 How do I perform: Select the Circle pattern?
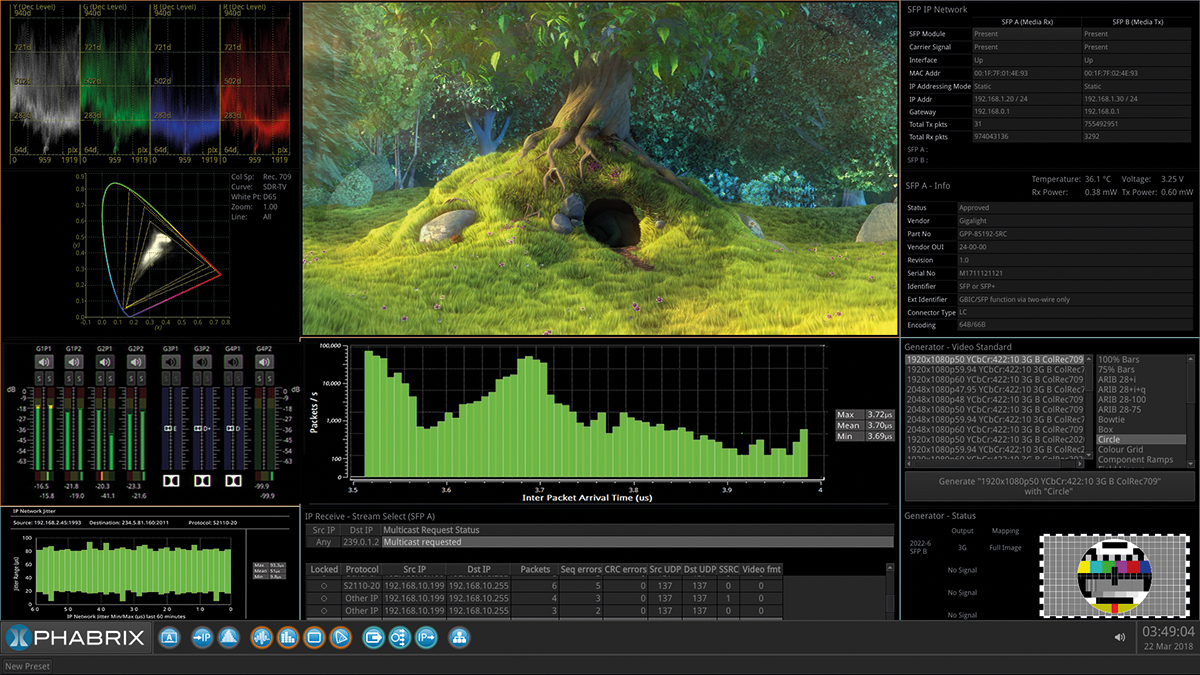click(1141, 439)
